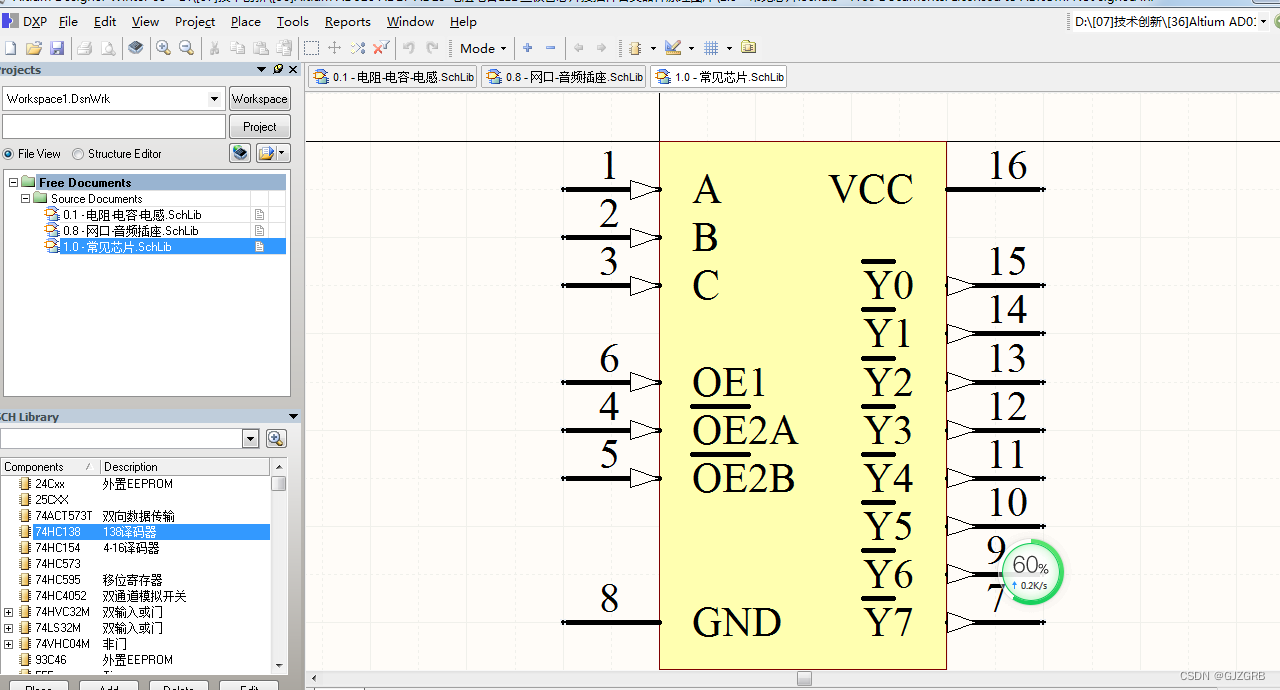Open the SCH Library filter dropdown arrow
Screen dimensions: 1280x690
point(250,439)
